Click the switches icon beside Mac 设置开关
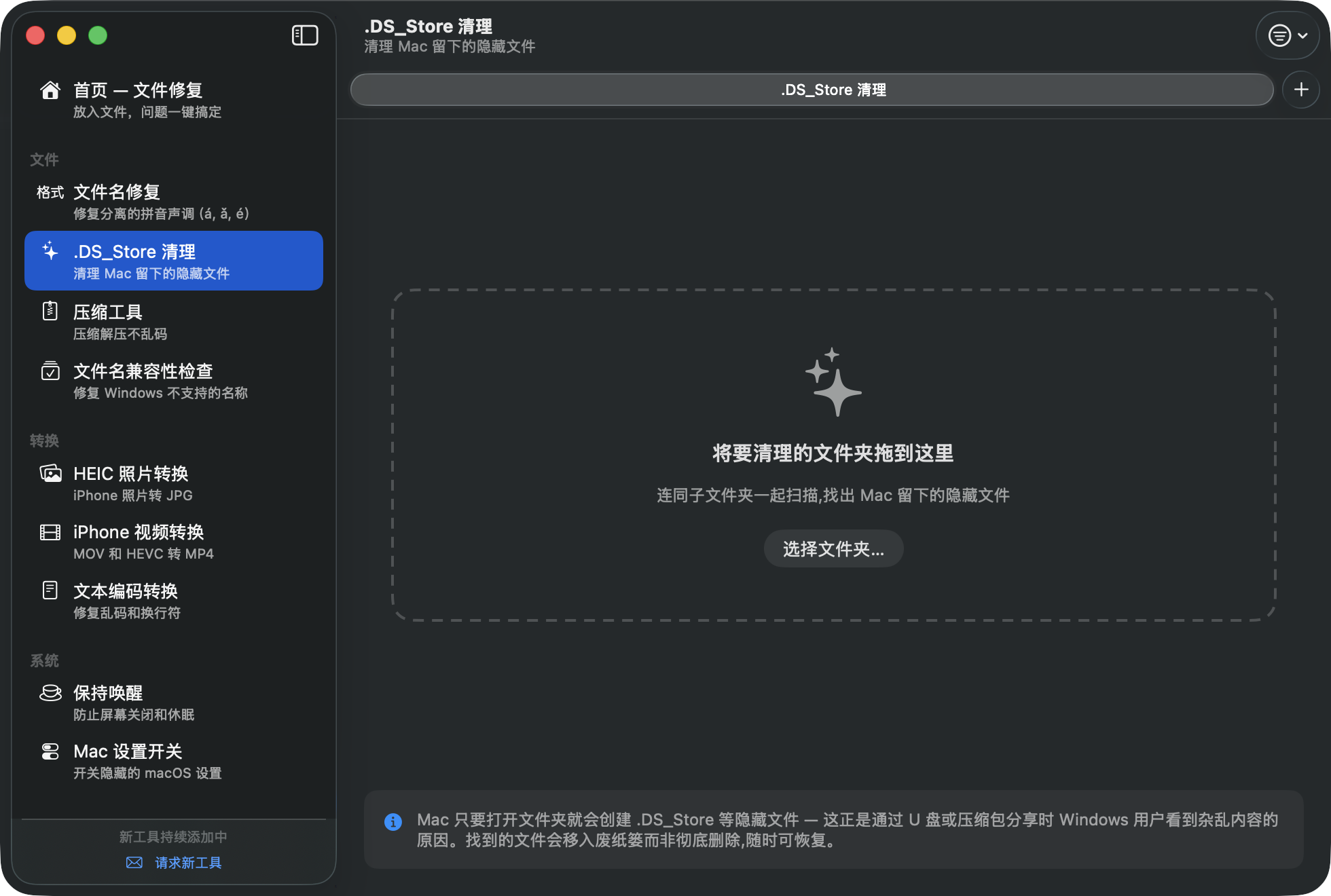This screenshot has width=1331, height=896. pos(50,751)
